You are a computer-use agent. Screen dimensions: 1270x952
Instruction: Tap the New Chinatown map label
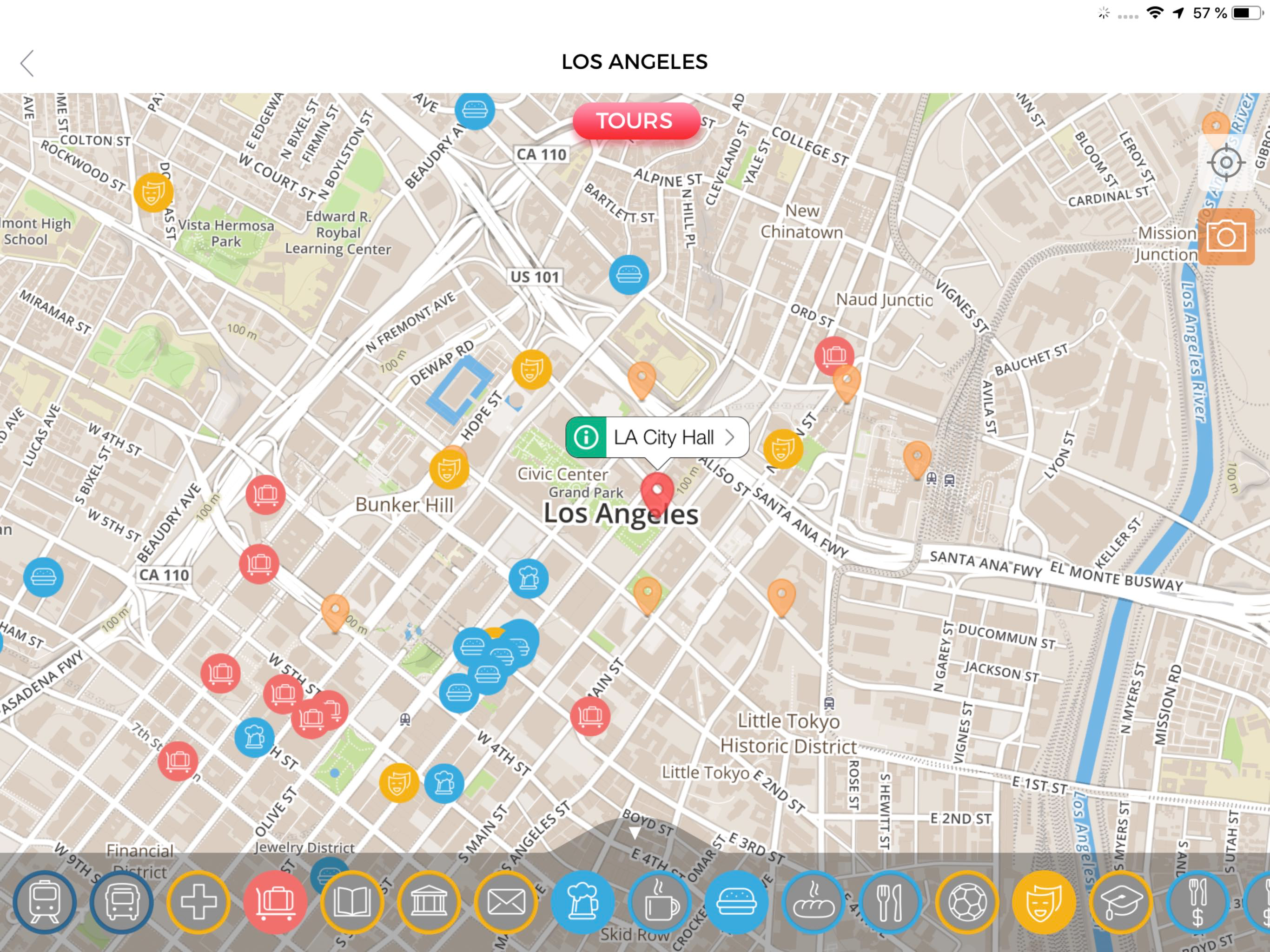(x=802, y=222)
